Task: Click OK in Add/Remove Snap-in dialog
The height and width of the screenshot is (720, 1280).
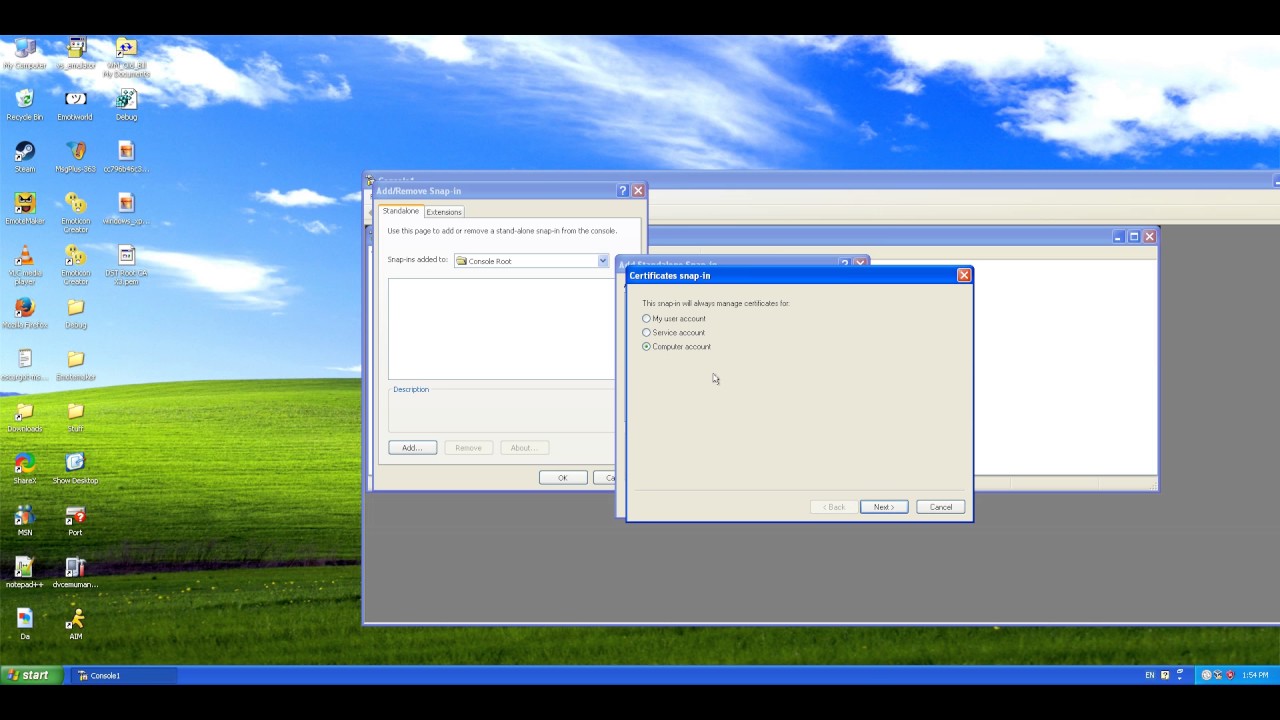Action: tap(563, 477)
